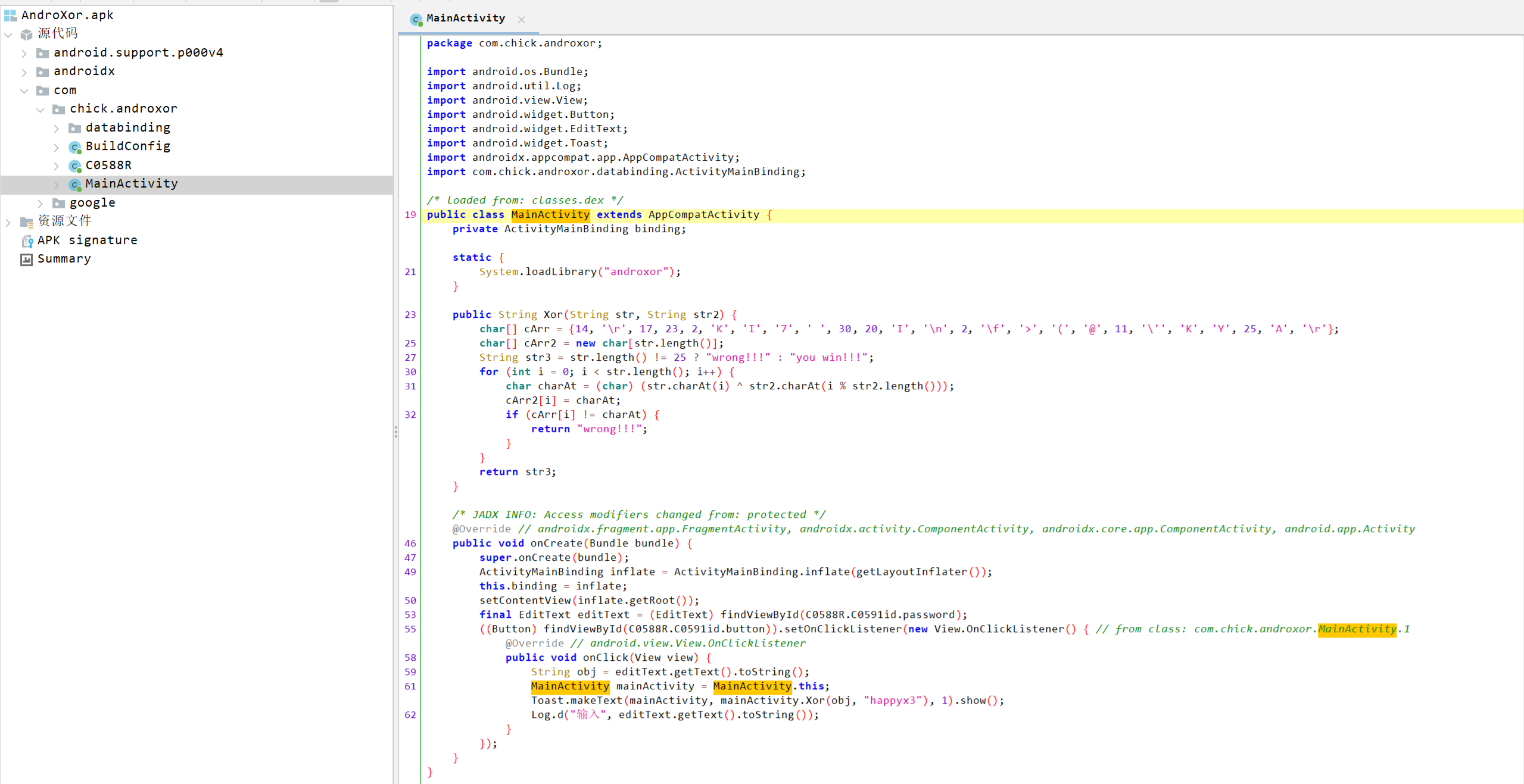
Task: Select the 源代码 tree entry
Action: click(x=58, y=33)
